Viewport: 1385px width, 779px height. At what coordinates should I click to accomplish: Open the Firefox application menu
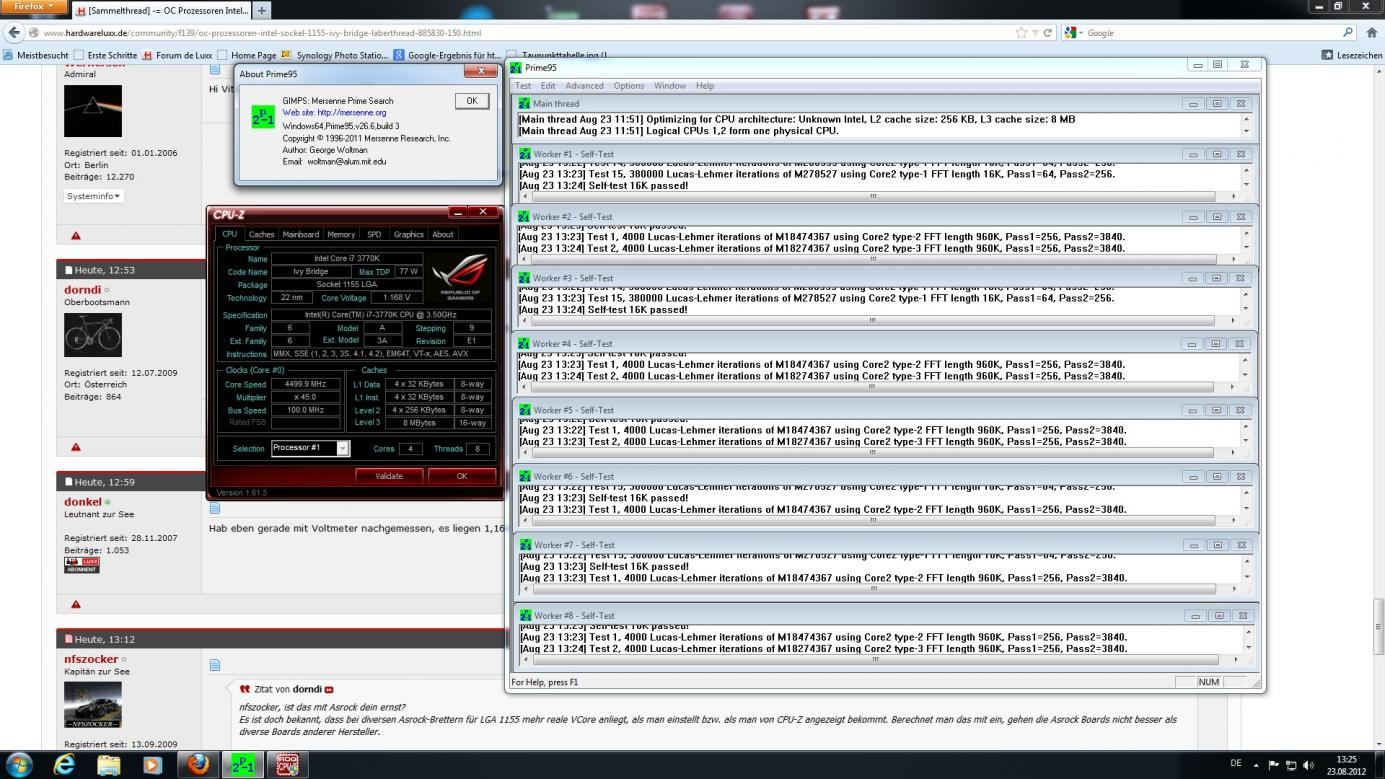[x=33, y=7]
